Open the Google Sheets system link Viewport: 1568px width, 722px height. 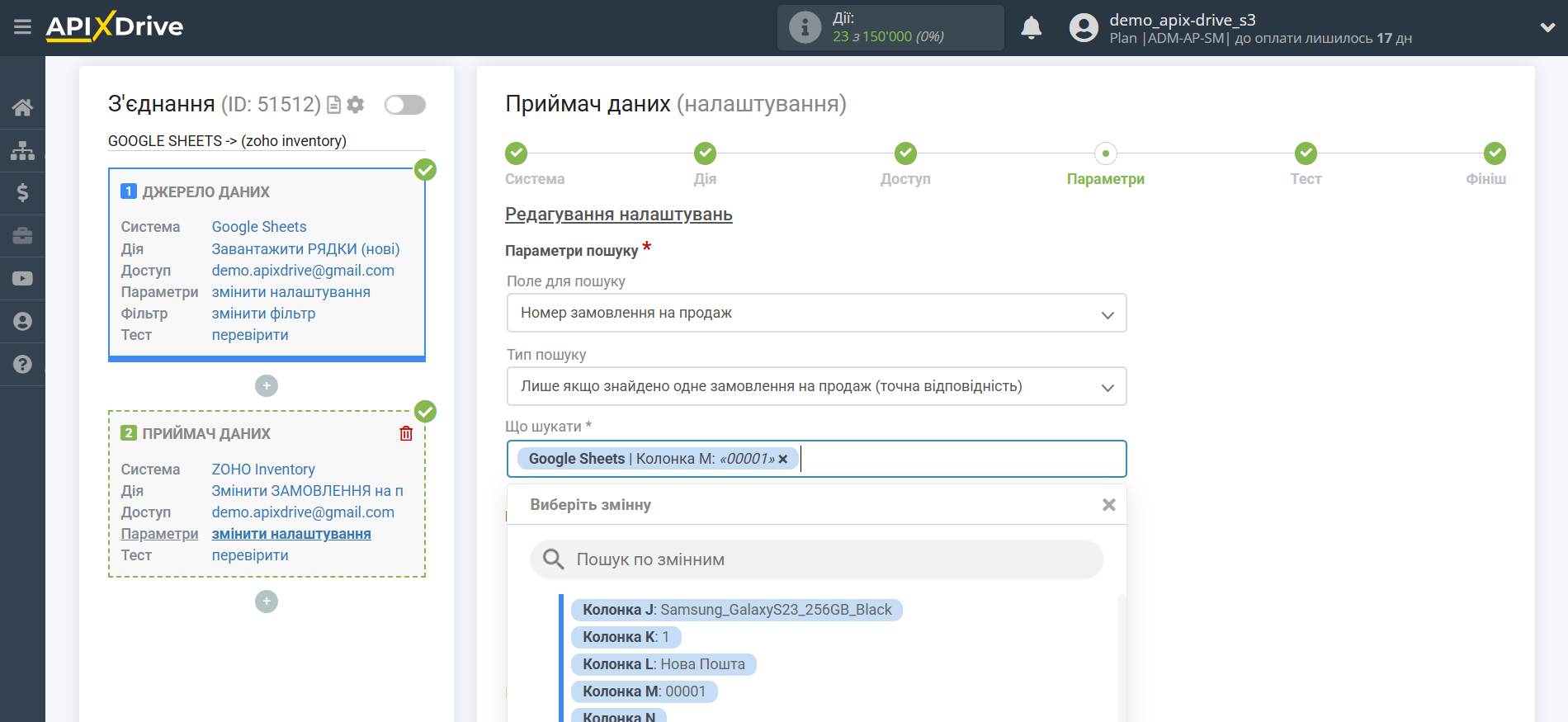259,227
